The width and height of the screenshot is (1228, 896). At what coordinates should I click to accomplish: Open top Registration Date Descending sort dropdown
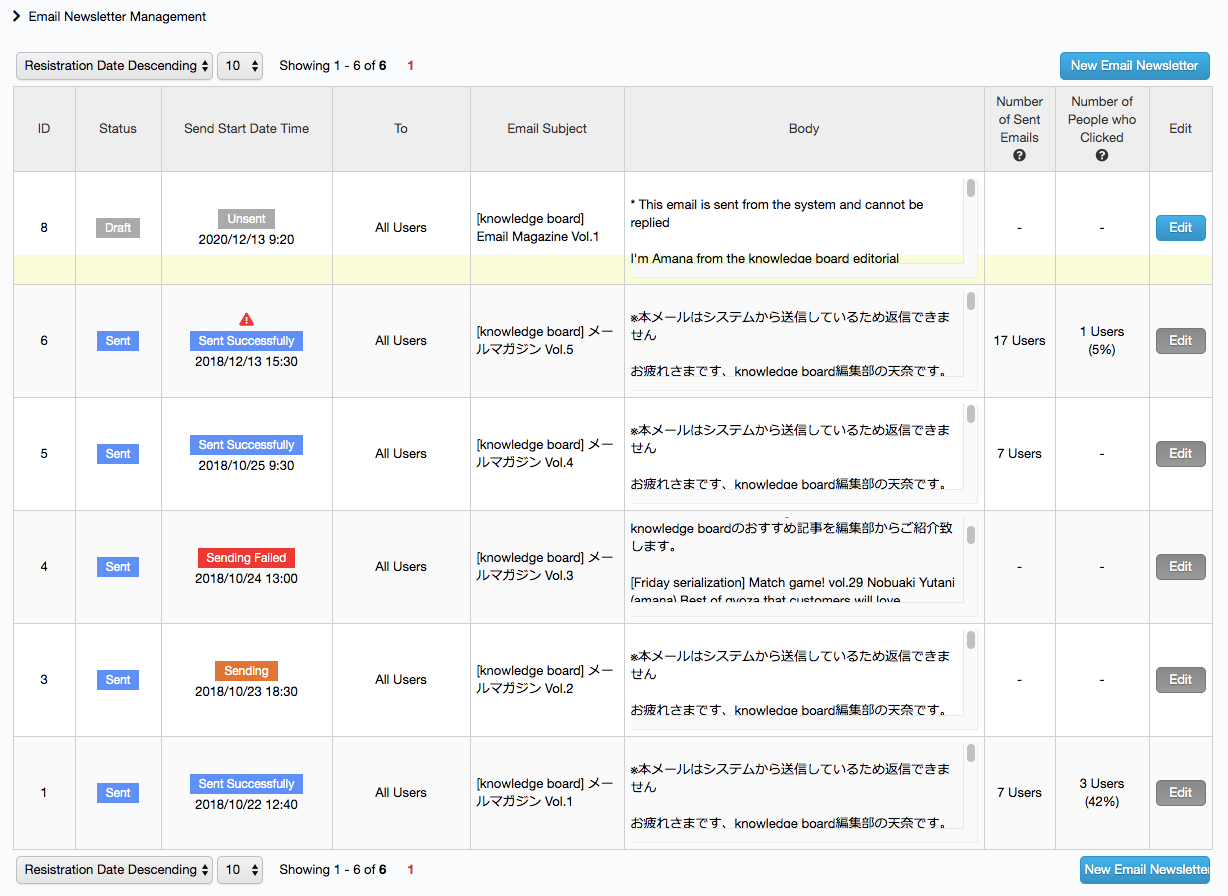click(114, 66)
